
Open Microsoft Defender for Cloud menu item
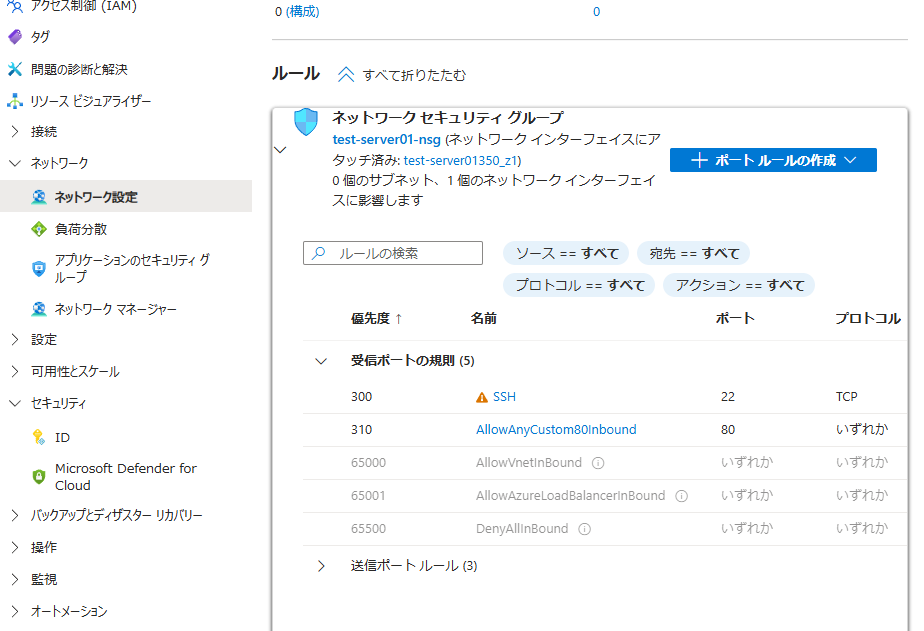[126, 477]
